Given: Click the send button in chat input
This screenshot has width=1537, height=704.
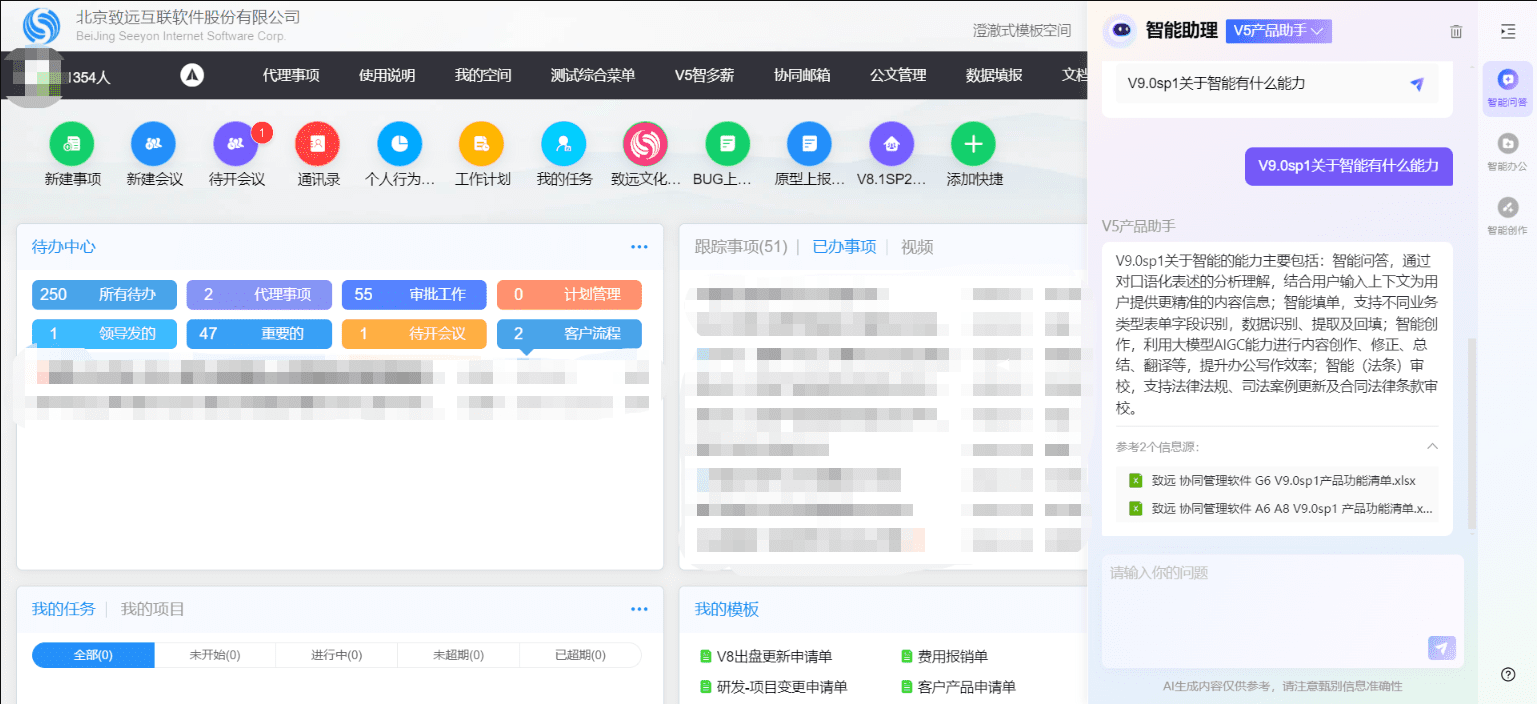Looking at the screenshot, I should [1441, 648].
